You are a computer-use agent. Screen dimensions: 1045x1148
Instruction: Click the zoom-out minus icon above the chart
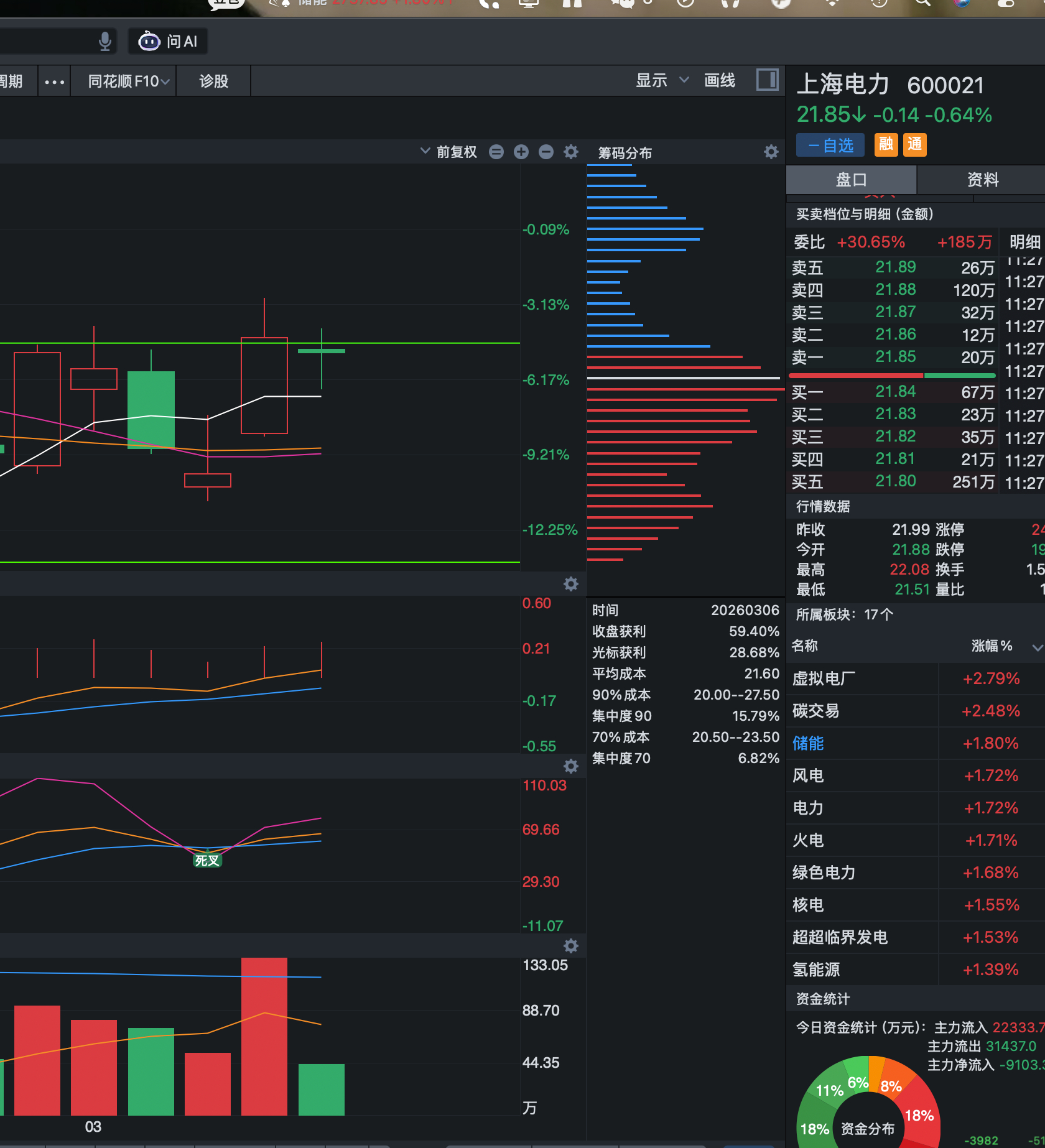[x=546, y=151]
